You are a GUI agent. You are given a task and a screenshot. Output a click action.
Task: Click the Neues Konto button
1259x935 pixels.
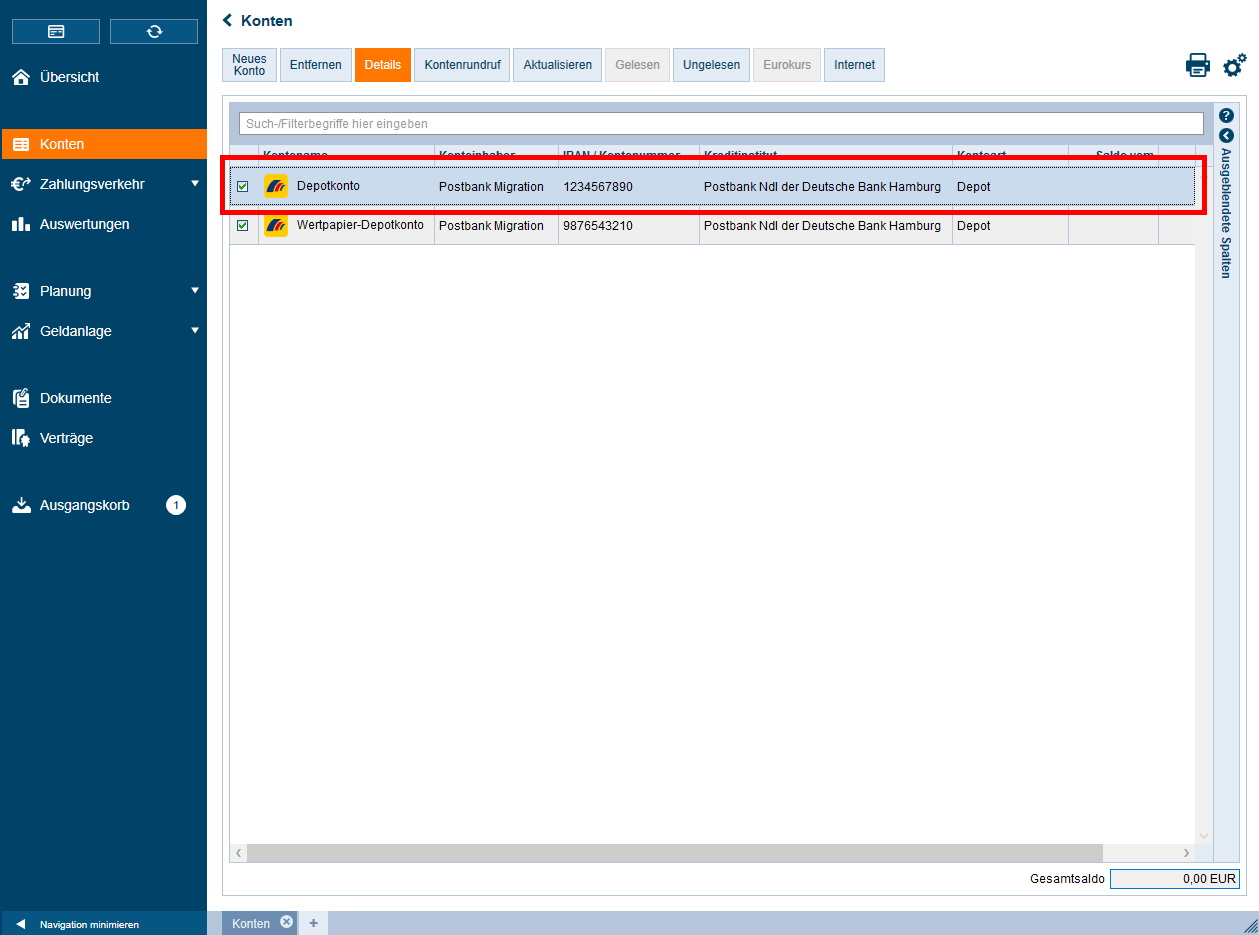click(x=249, y=65)
